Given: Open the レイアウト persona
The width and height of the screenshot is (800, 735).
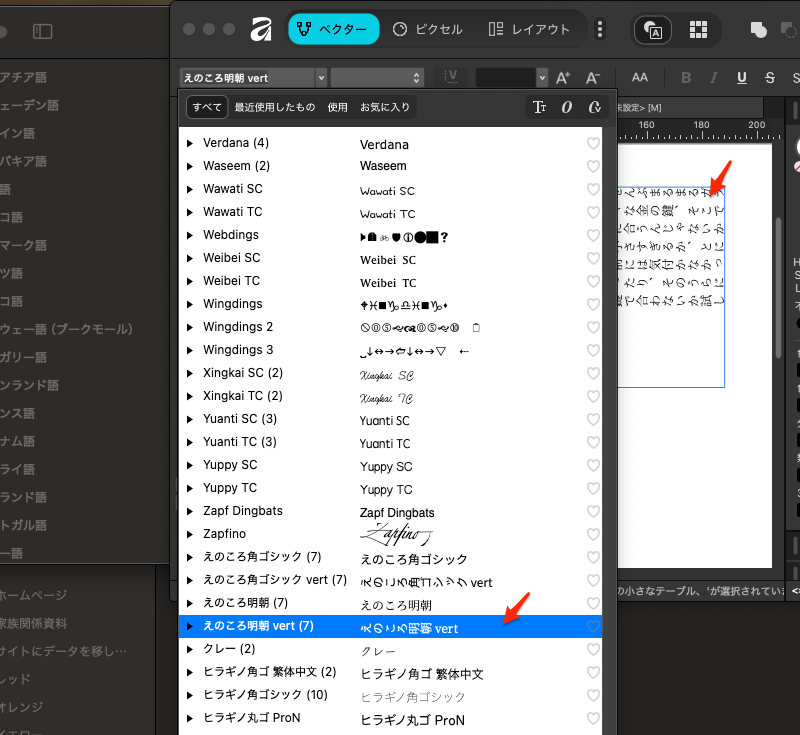Looking at the screenshot, I should (x=531, y=29).
